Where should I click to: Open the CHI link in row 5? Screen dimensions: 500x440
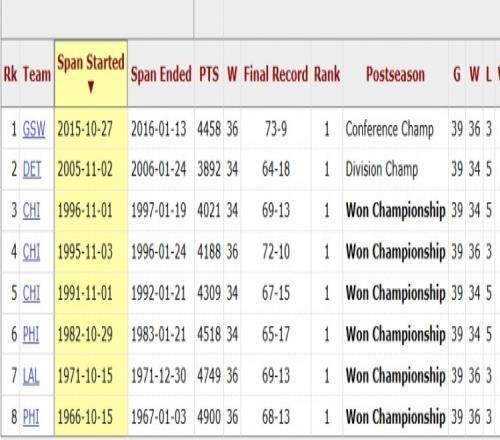pyautogui.click(x=31, y=294)
